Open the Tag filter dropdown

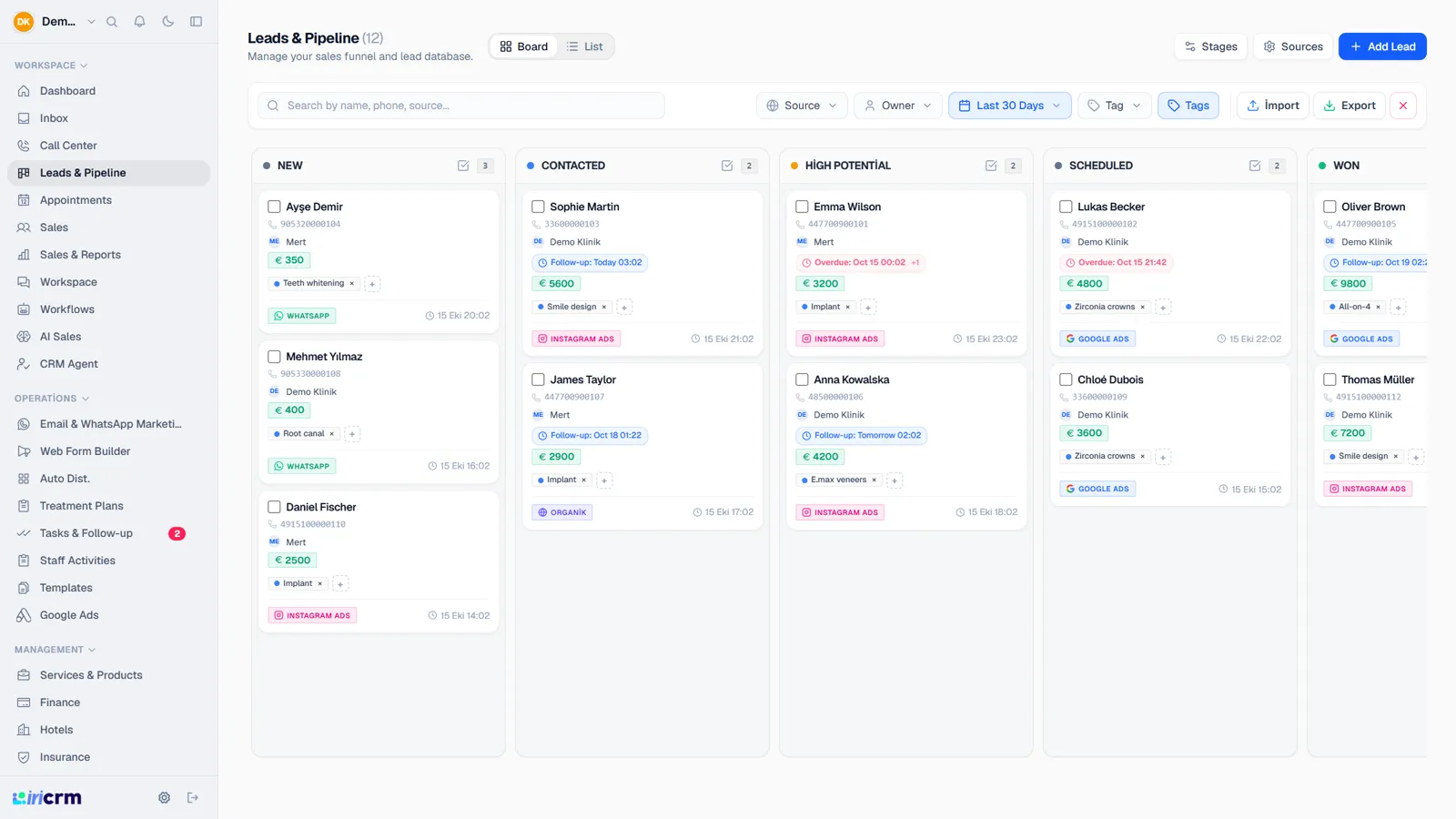coord(1115,106)
